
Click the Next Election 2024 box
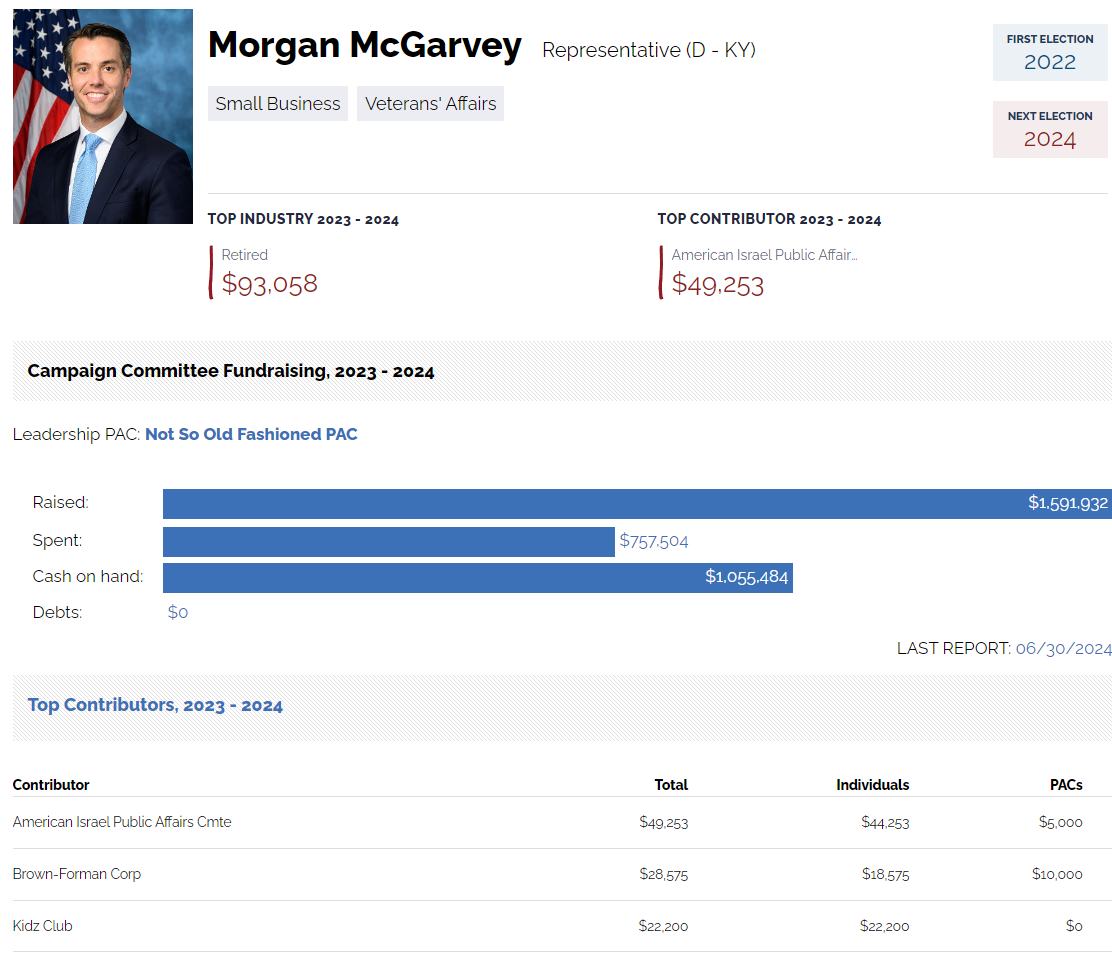point(1049,129)
